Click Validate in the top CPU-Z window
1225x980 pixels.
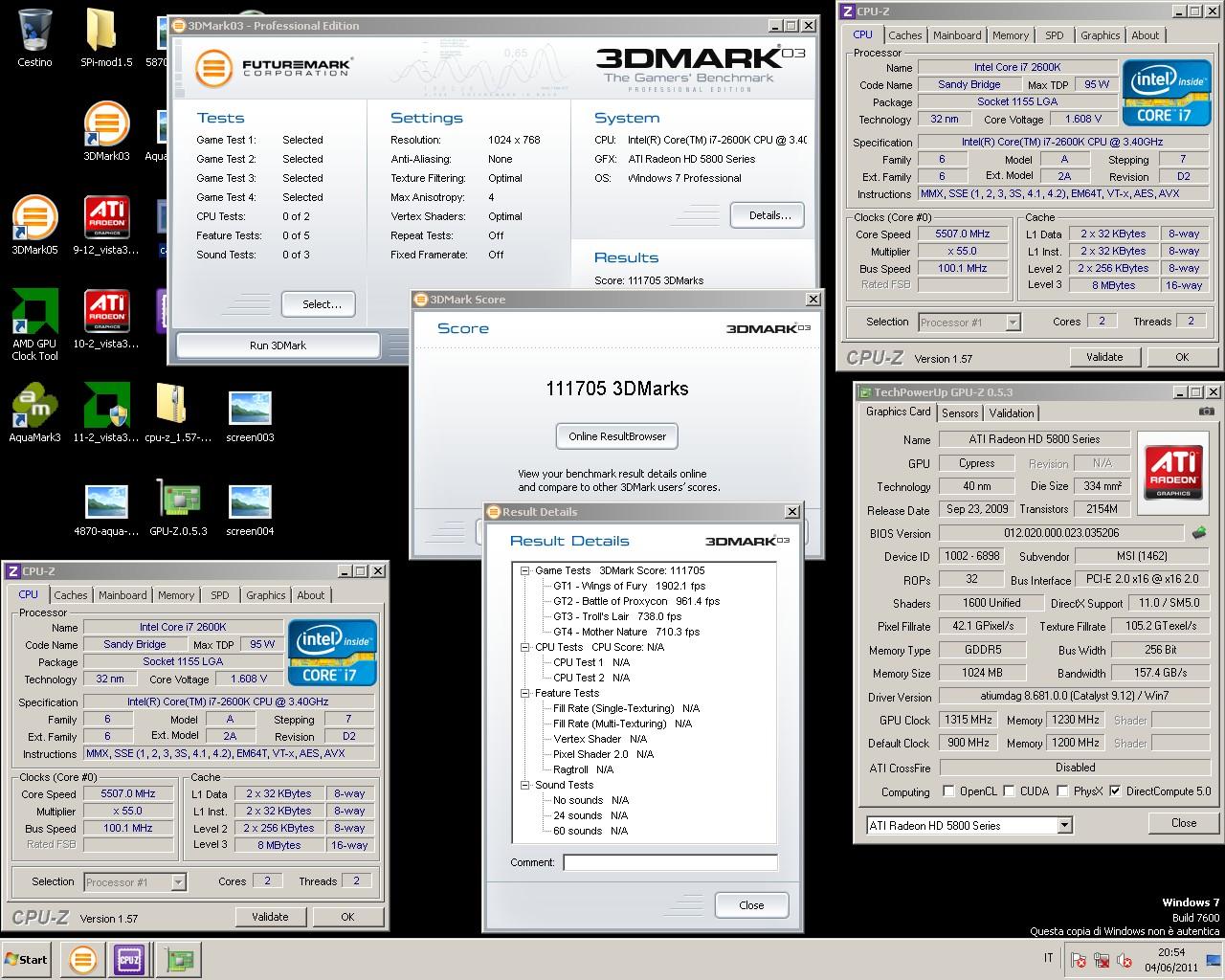(x=1104, y=357)
